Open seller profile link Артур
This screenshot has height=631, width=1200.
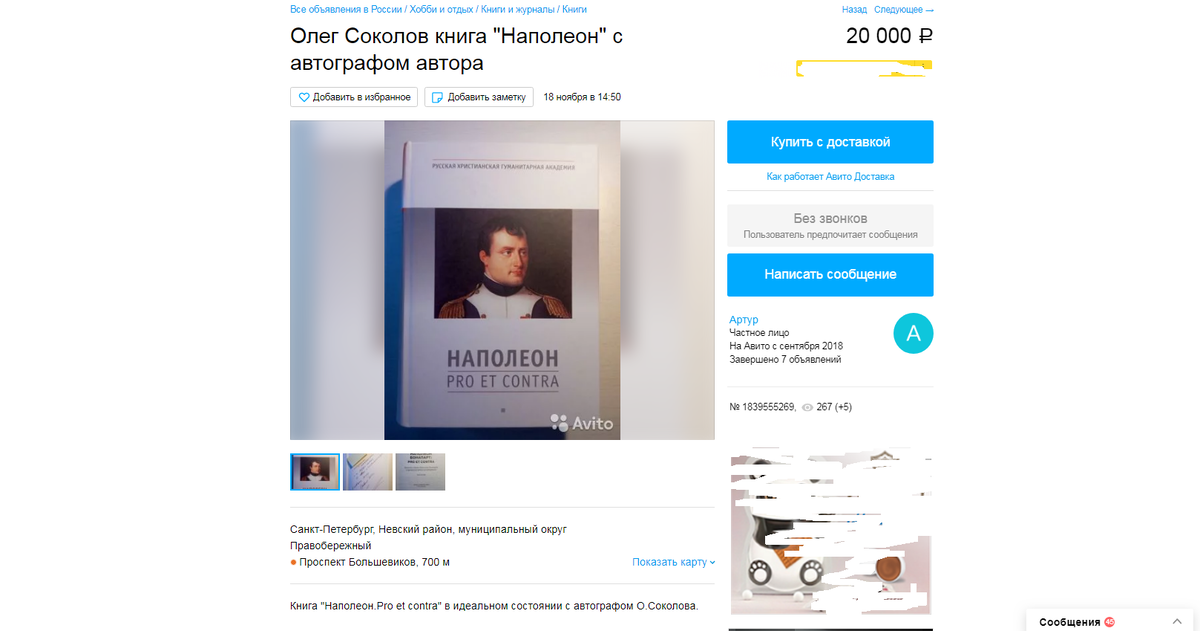(744, 319)
